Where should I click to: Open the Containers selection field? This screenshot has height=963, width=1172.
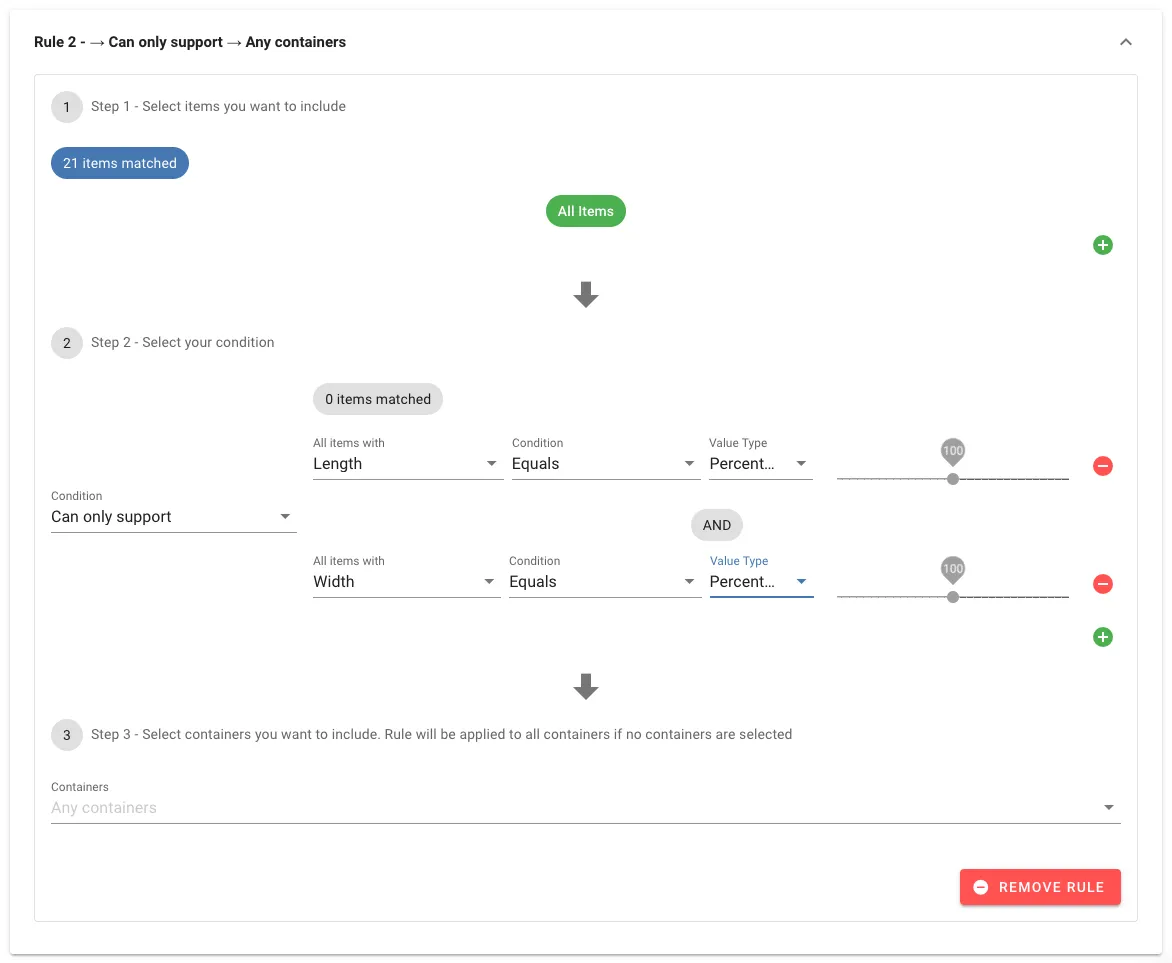(585, 807)
